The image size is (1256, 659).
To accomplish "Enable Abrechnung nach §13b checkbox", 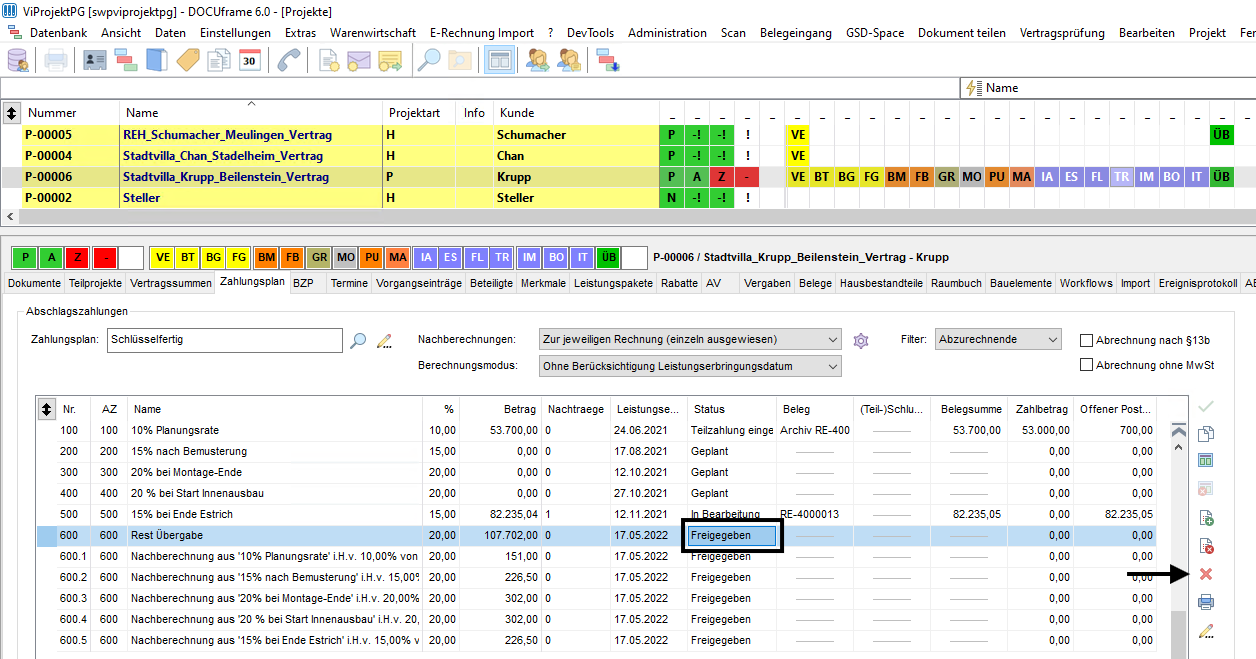I will (x=1087, y=340).
